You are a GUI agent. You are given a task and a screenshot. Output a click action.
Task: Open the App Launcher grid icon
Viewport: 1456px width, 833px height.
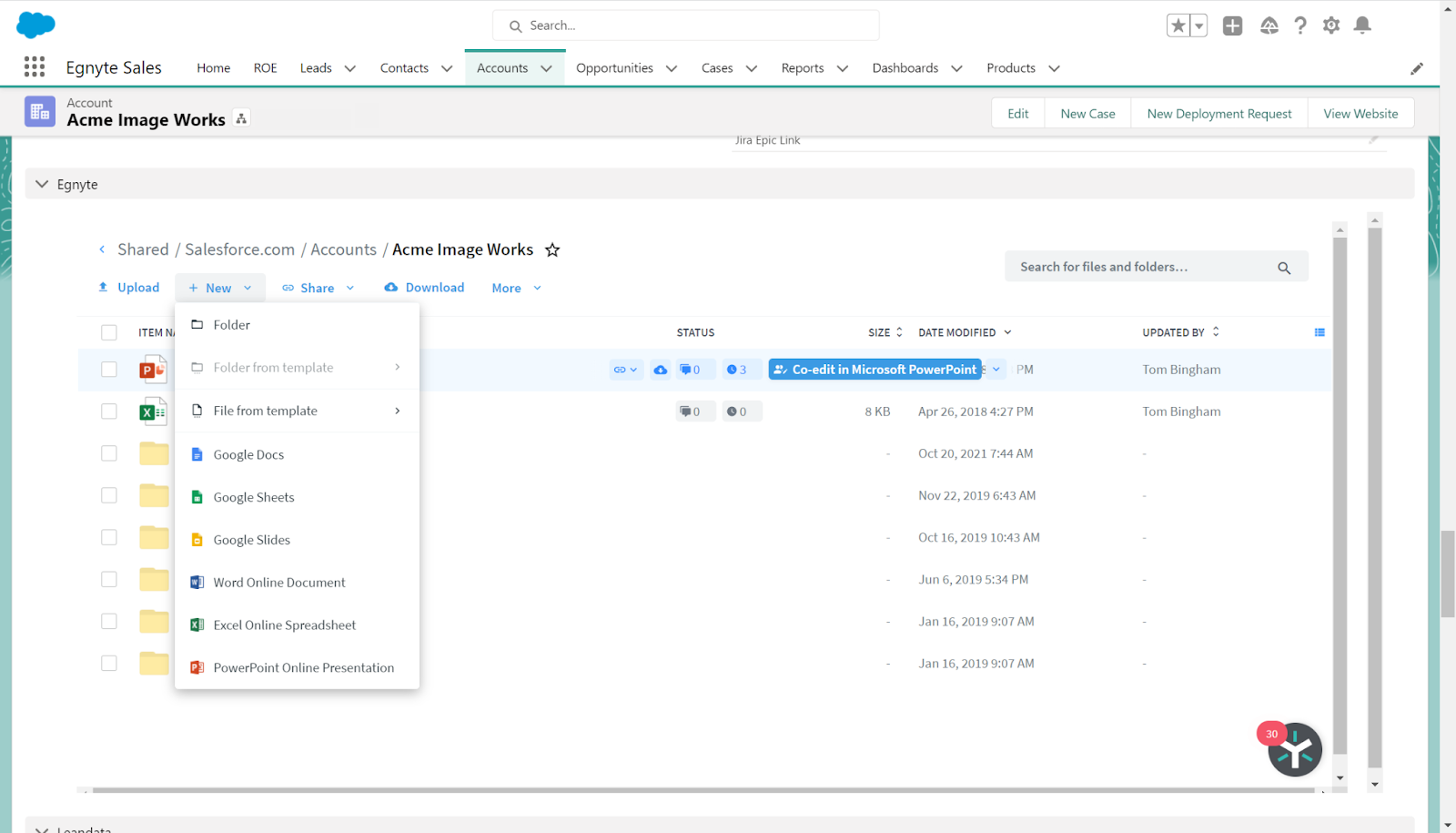coord(35,66)
